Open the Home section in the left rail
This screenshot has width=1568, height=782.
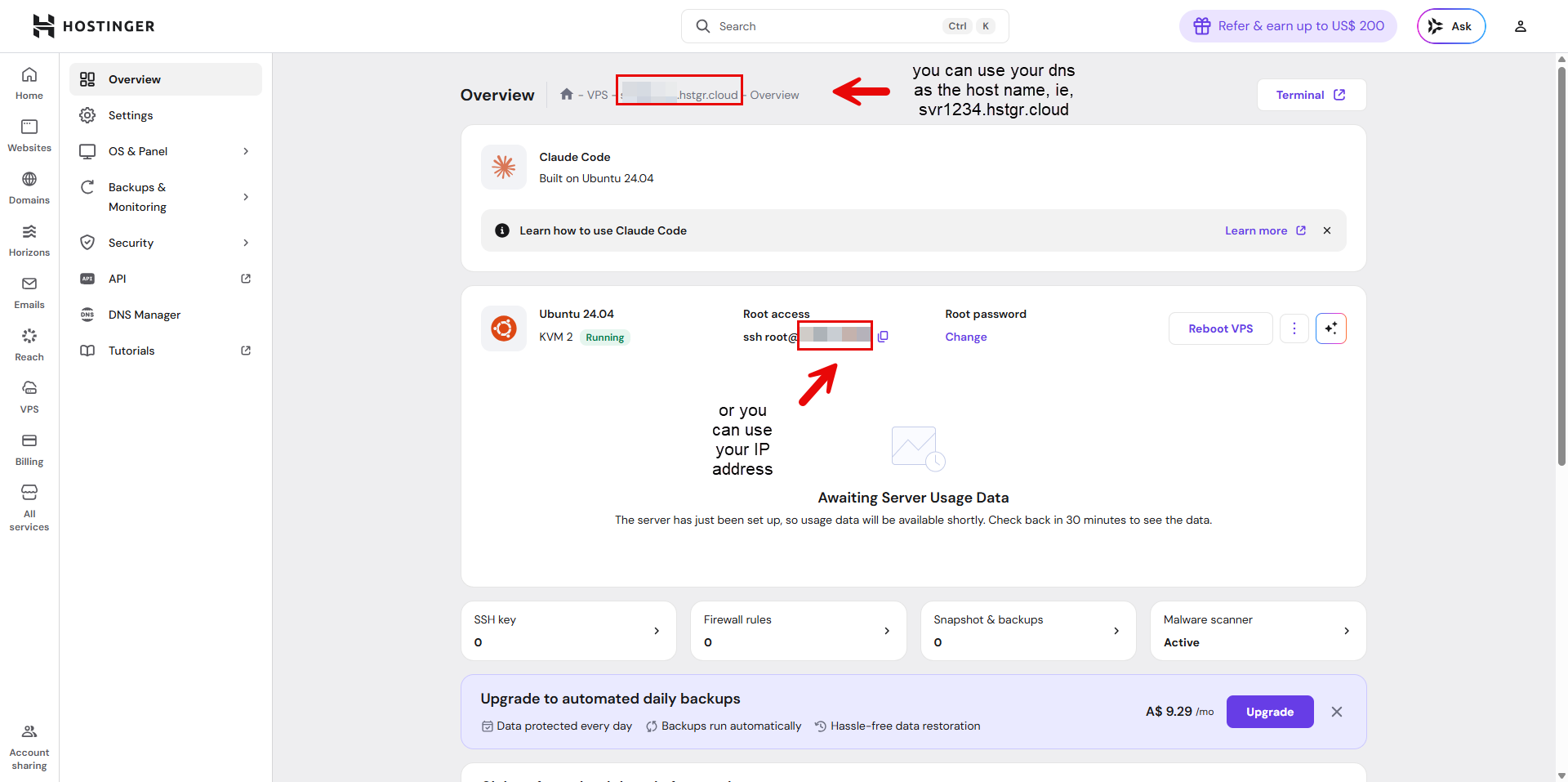click(29, 83)
